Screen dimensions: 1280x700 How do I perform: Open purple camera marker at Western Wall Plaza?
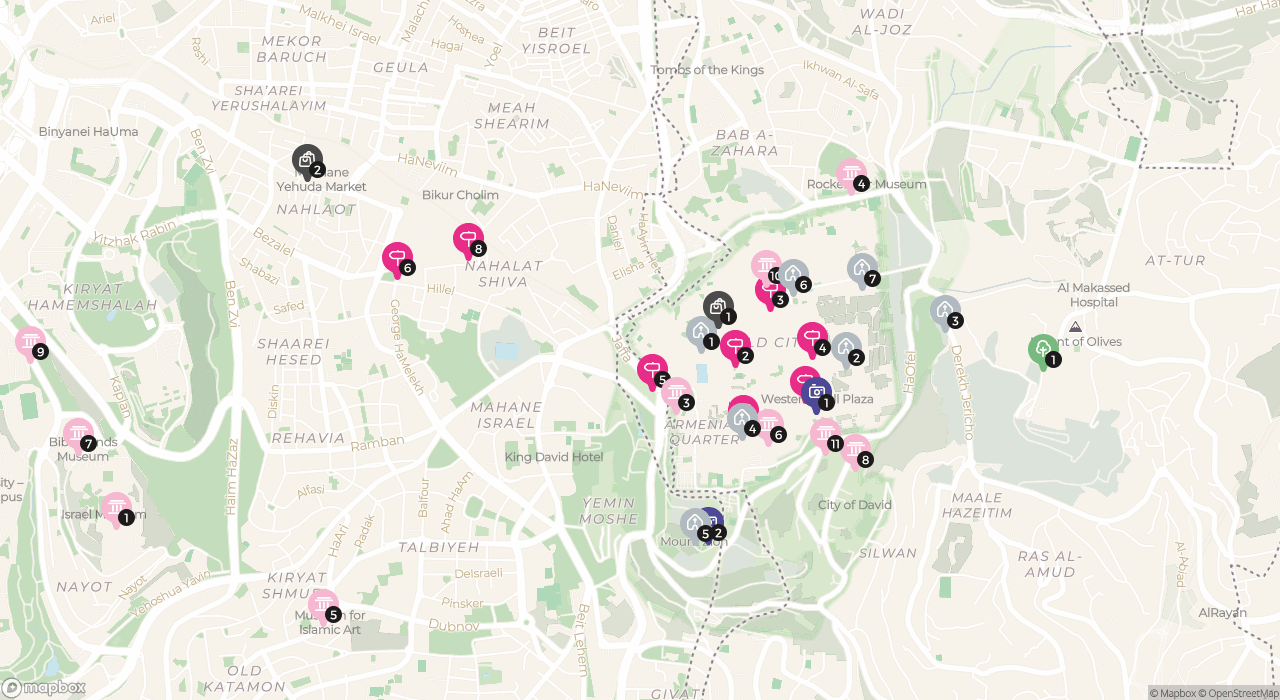coord(816,393)
